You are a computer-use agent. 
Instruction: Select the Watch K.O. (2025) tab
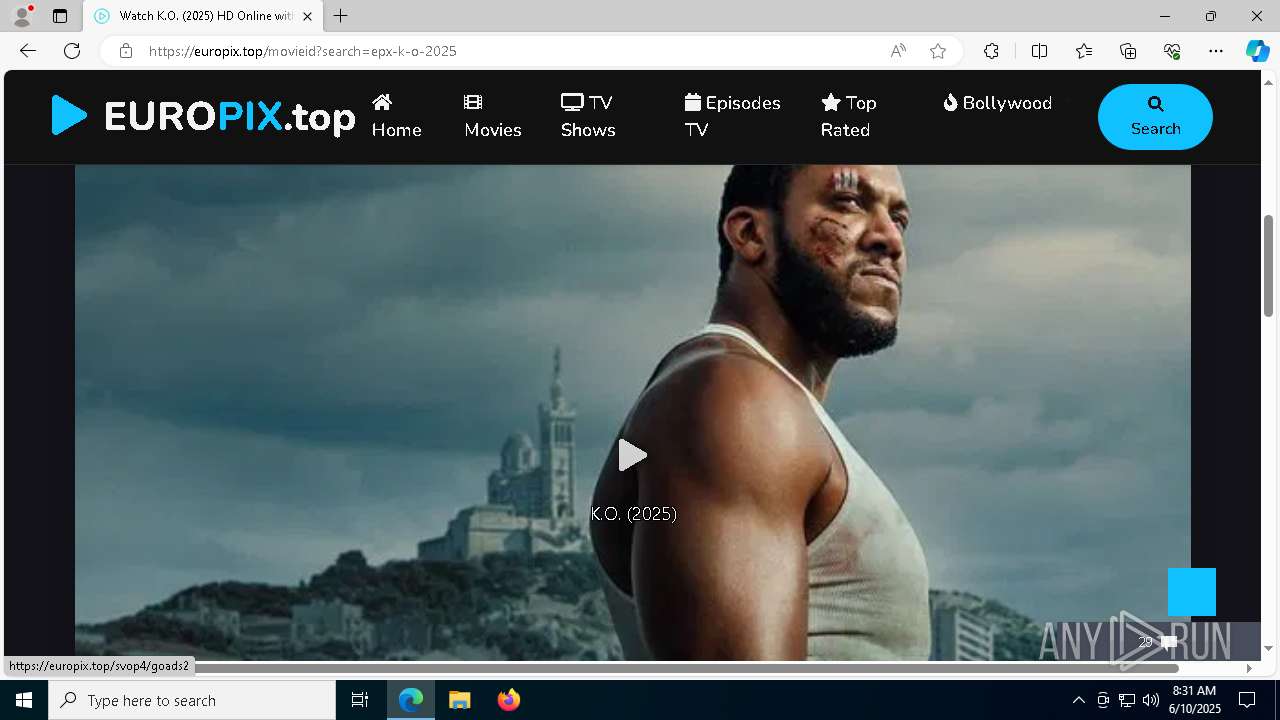205,16
